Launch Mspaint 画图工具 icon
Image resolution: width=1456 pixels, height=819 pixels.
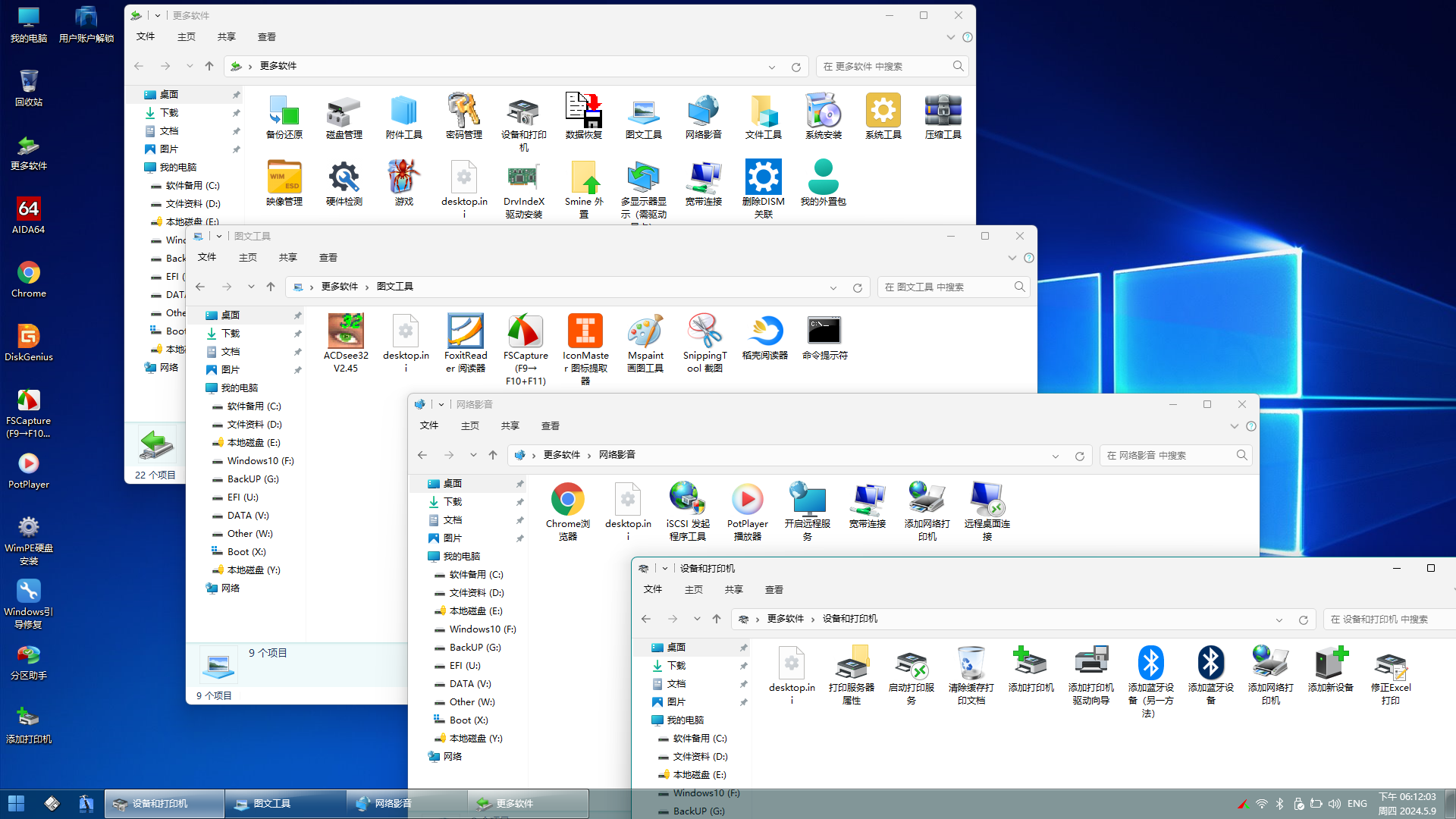pos(645,344)
